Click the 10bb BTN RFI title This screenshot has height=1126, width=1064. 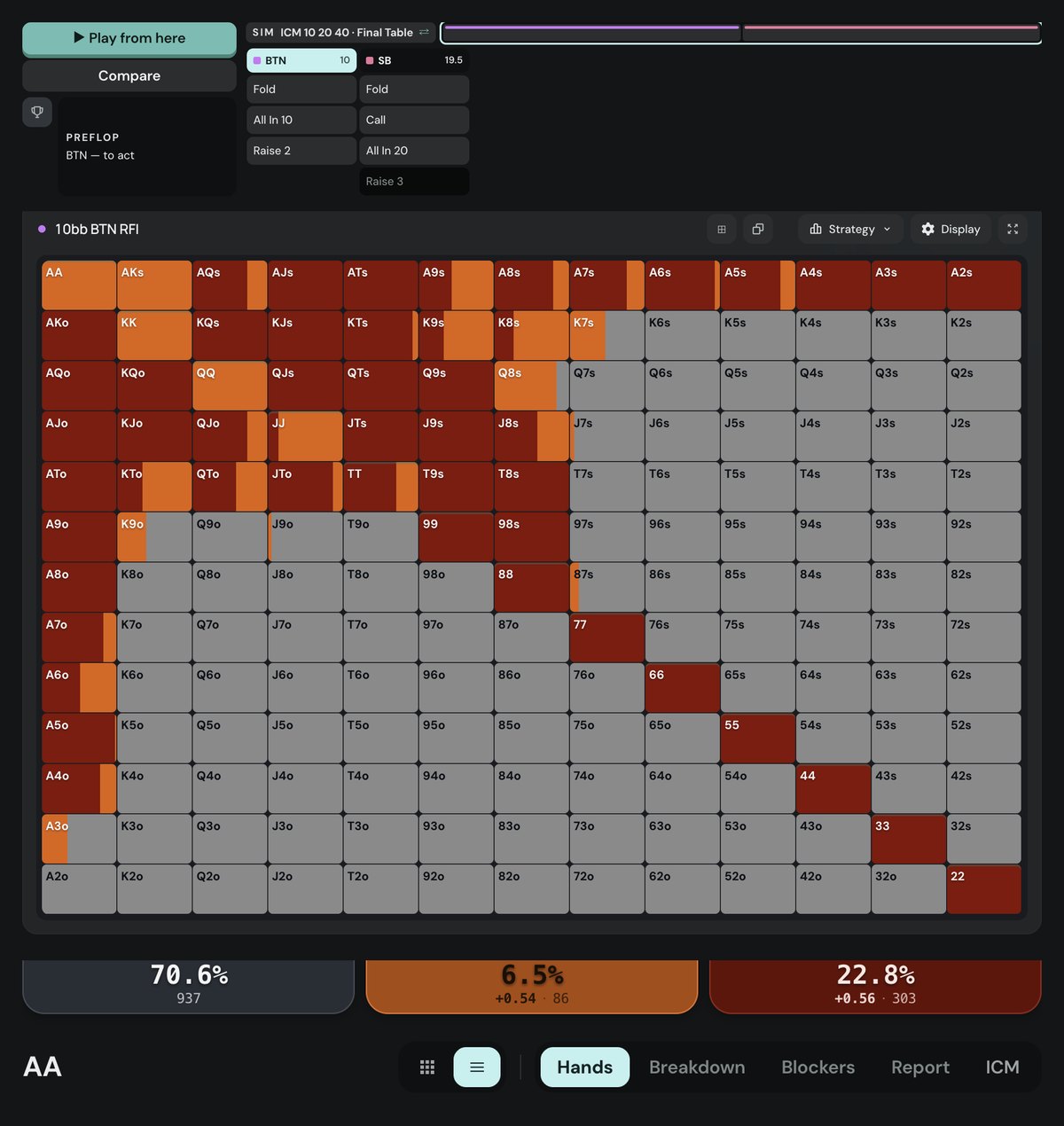(x=97, y=230)
